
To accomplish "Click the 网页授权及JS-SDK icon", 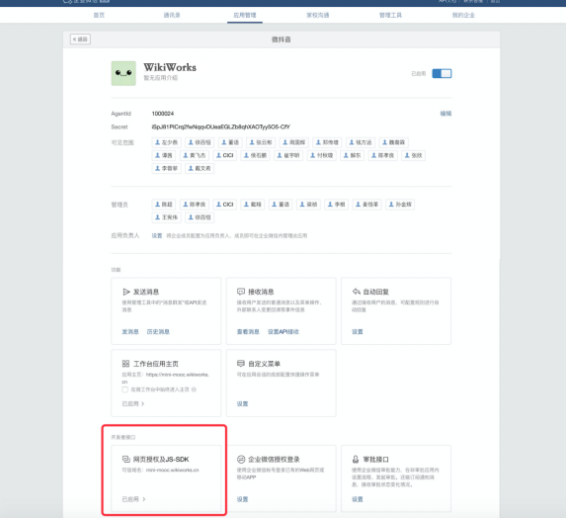I will [x=126, y=459].
